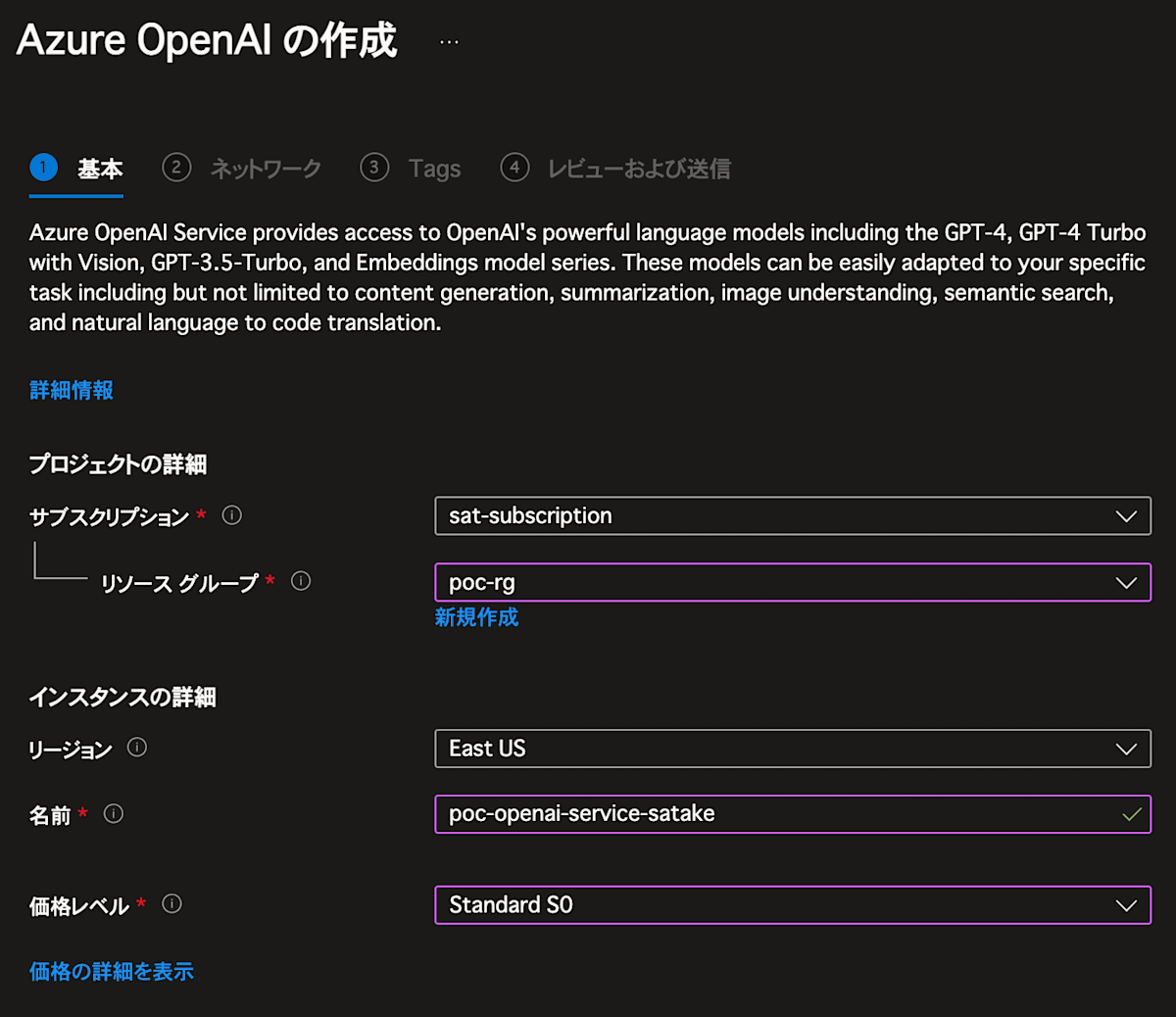Click the リージョン field label
The width and height of the screenshot is (1176, 1017).
pos(71,750)
